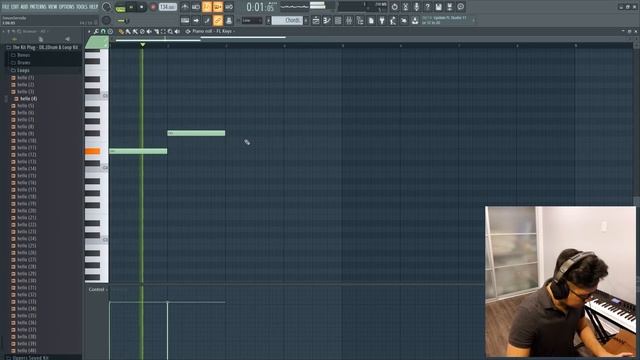Click the multilink-to-controllers icon
The image size is (640, 360).
pos(229,20)
